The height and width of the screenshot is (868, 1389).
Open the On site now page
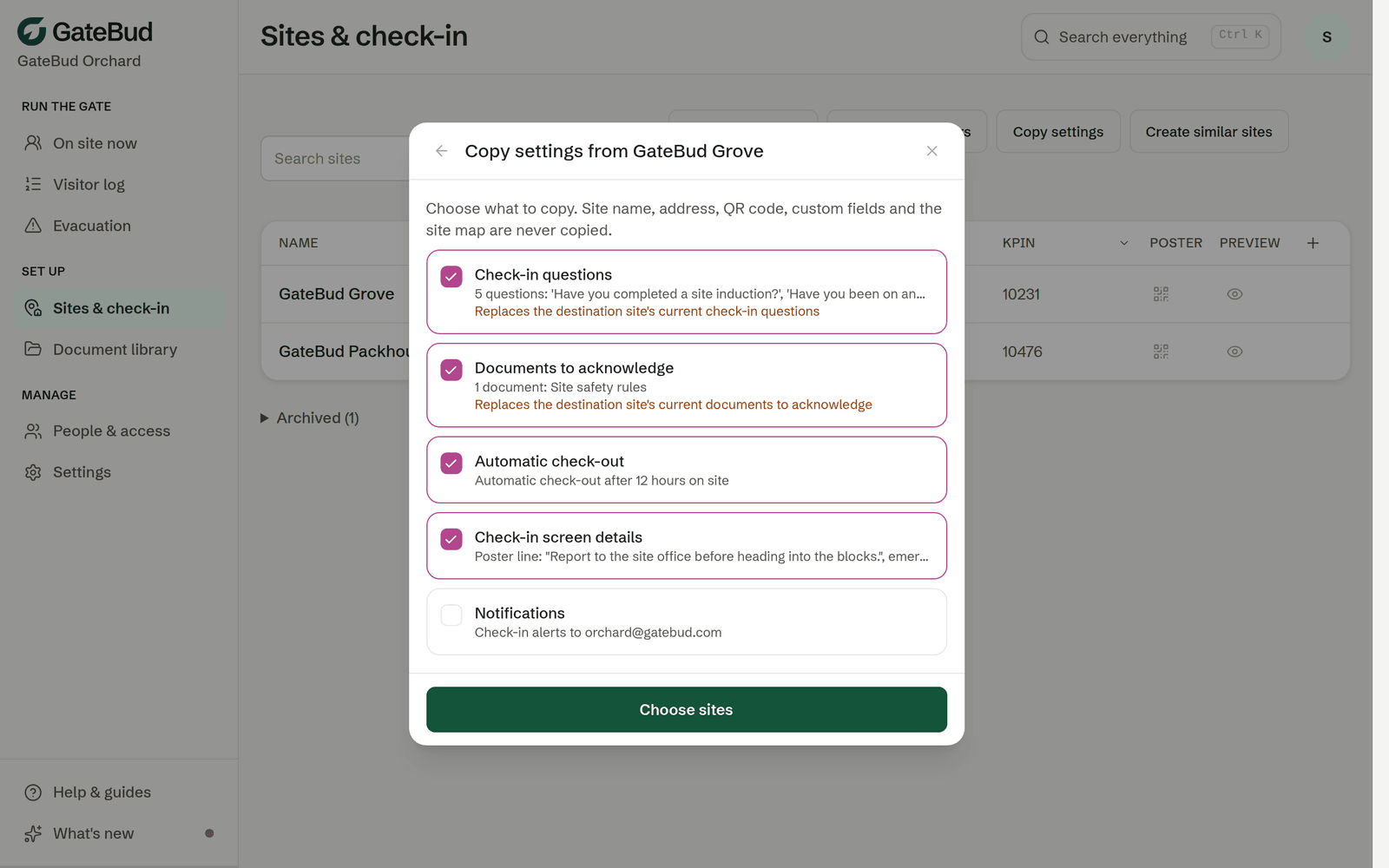point(119,143)
